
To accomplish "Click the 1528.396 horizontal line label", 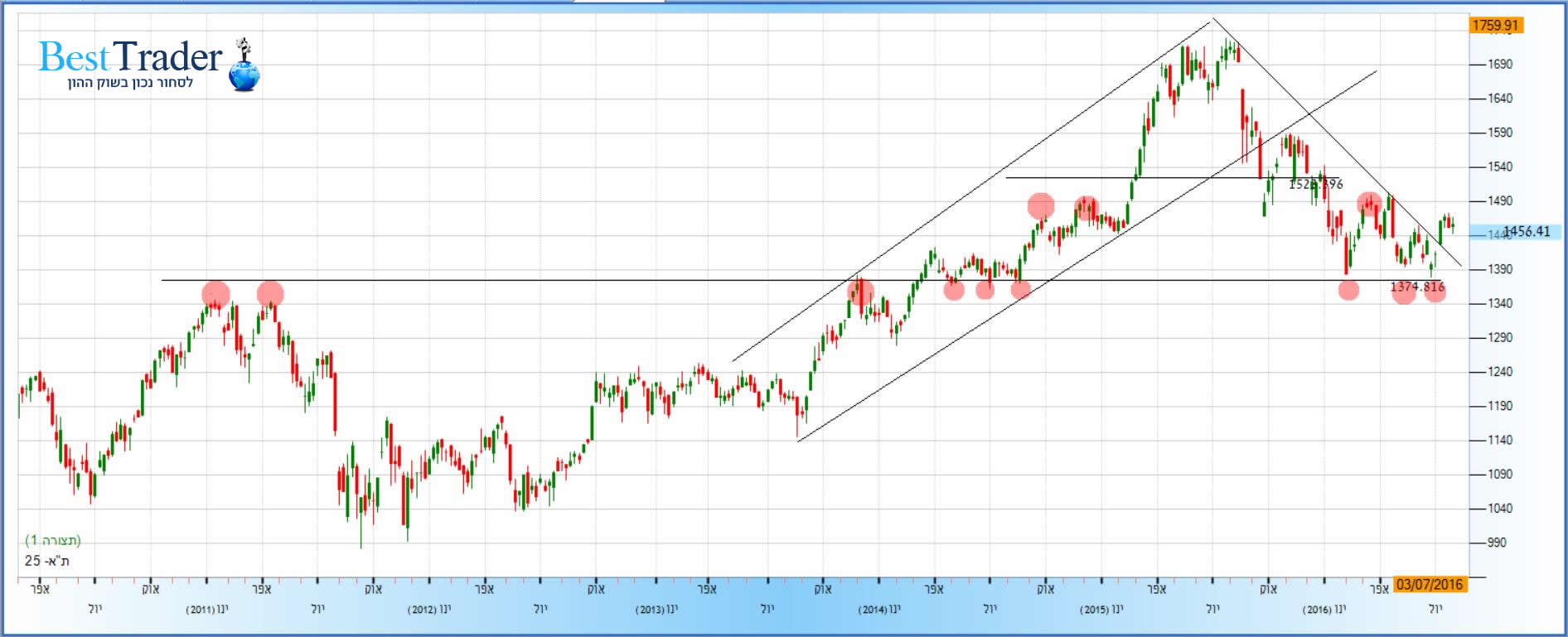I will pyautogui.click(x=1315, y=184).
